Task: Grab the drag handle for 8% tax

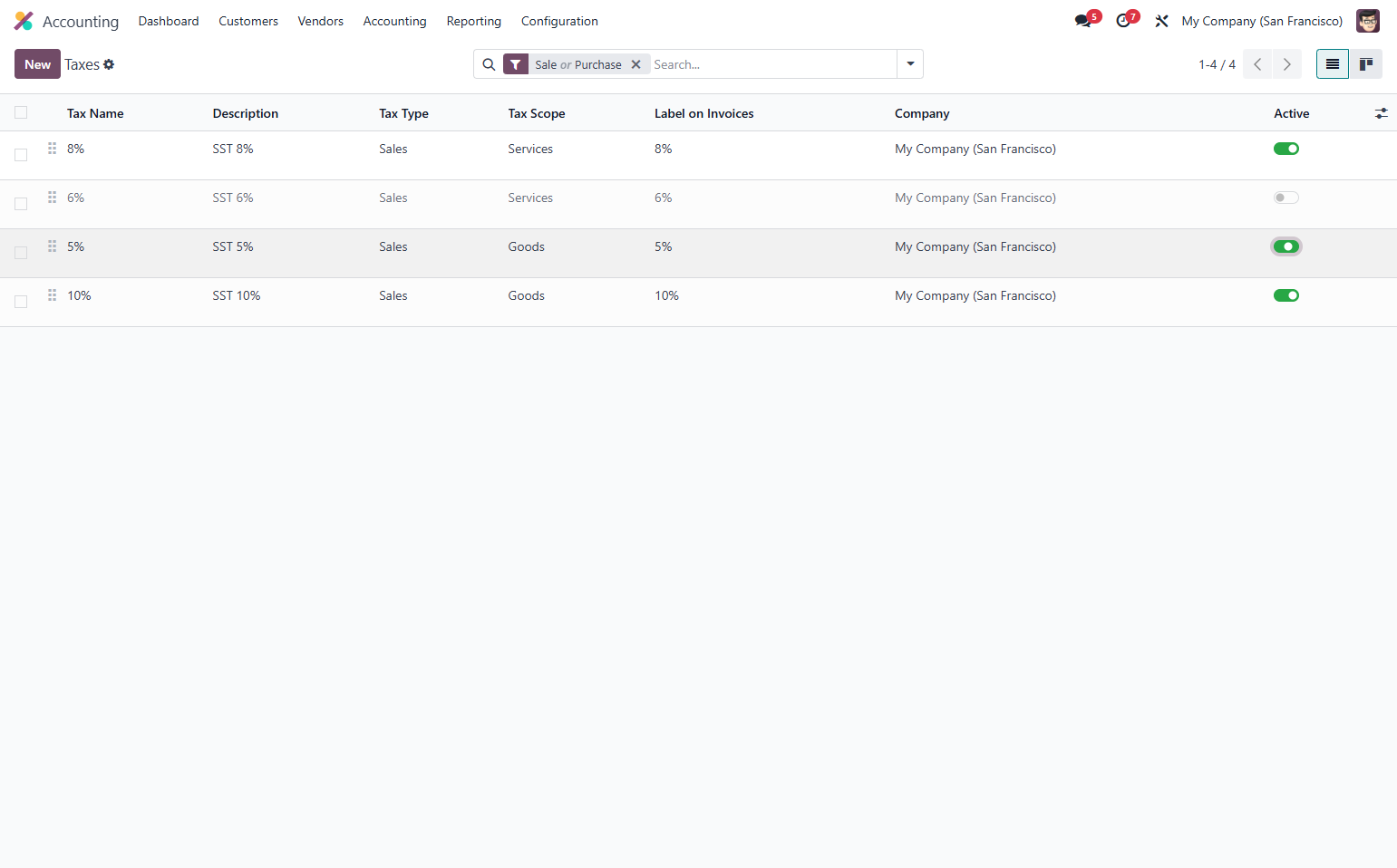Action: coord(53,148)
